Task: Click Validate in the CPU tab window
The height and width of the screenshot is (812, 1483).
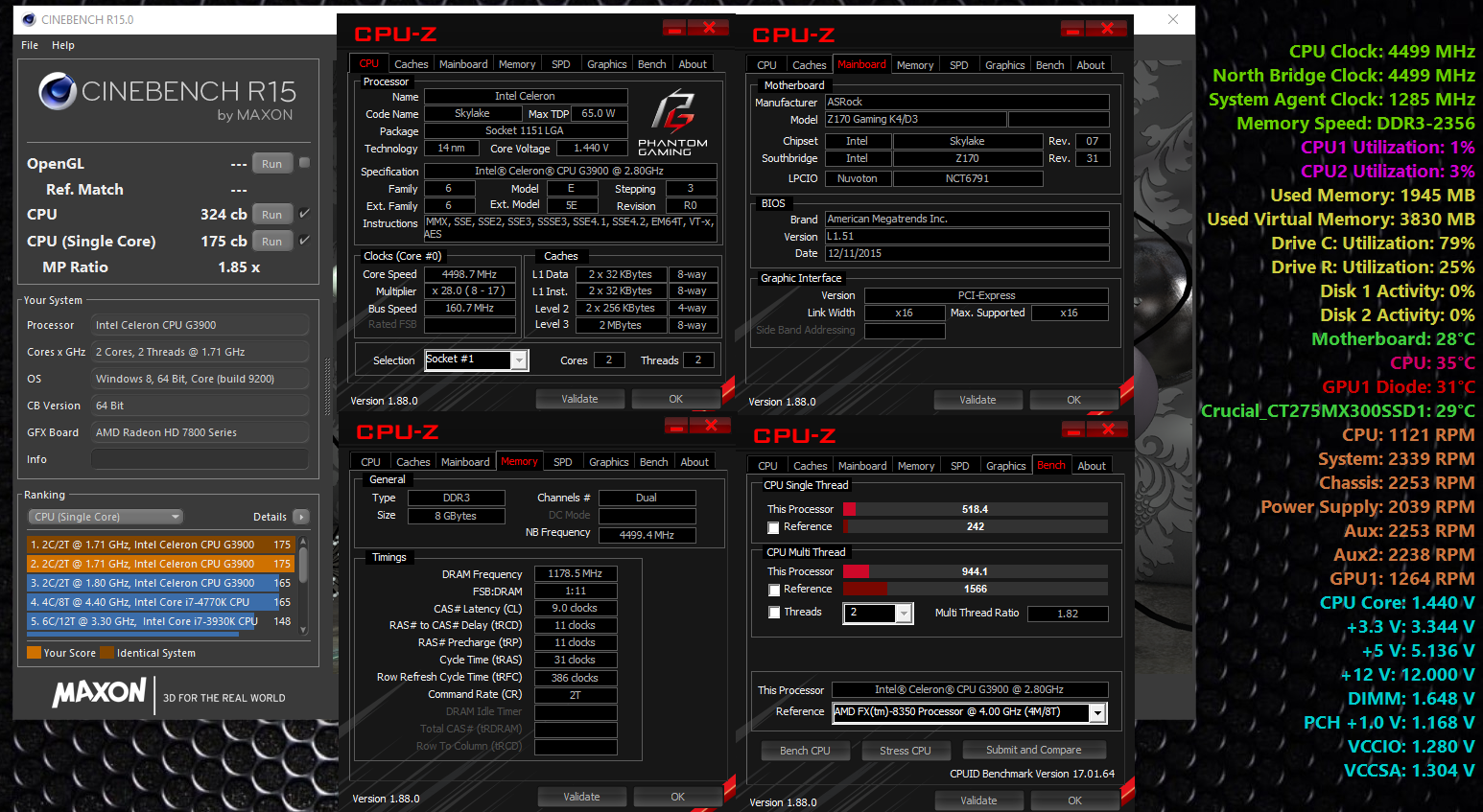Action: (x=579, y=399)
